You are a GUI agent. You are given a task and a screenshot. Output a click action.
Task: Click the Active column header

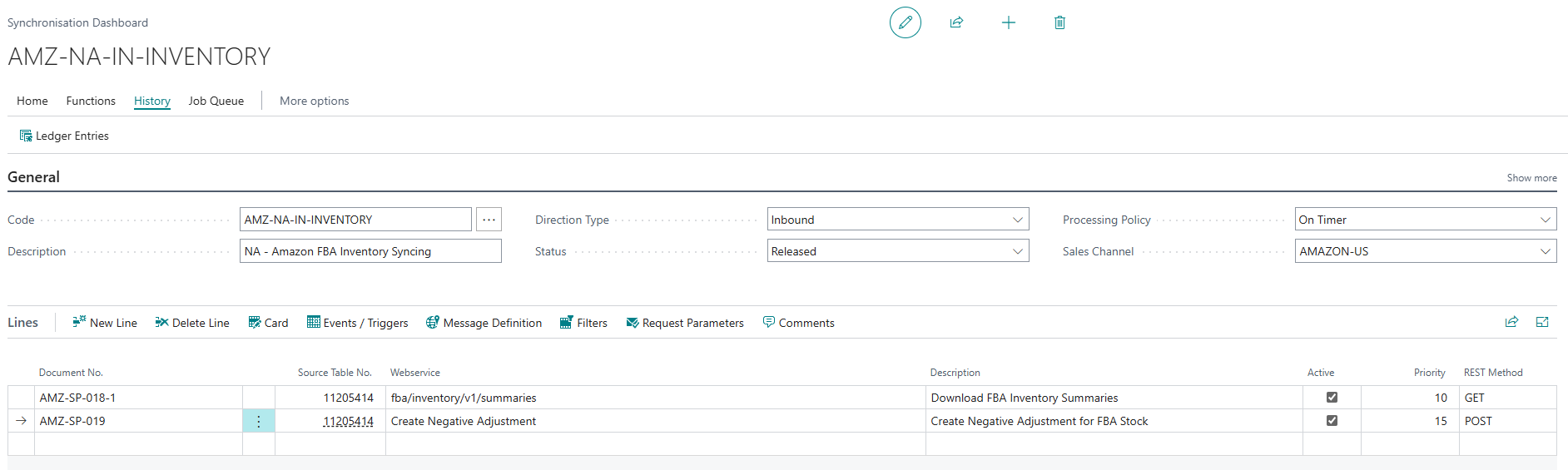click(1321, 373)
